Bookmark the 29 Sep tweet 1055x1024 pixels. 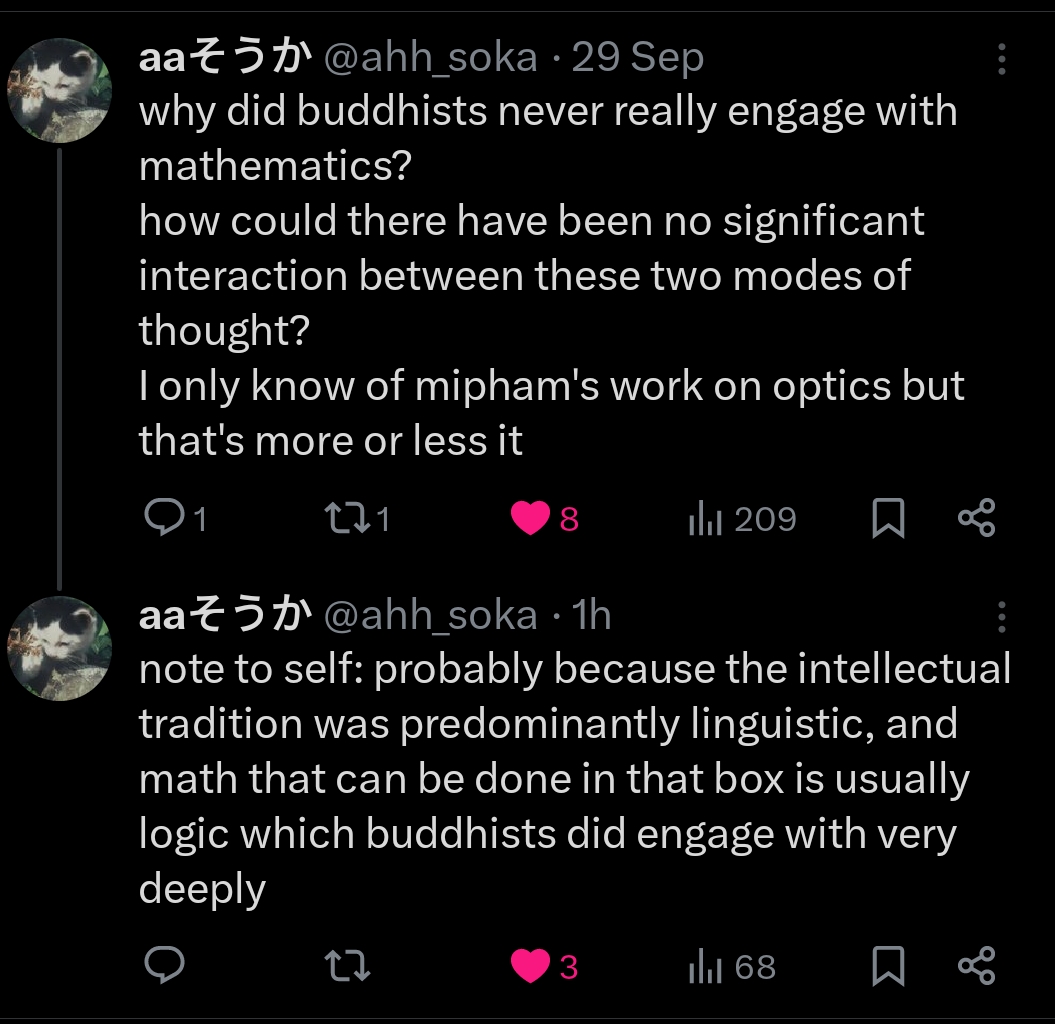(x=888, y=519)
